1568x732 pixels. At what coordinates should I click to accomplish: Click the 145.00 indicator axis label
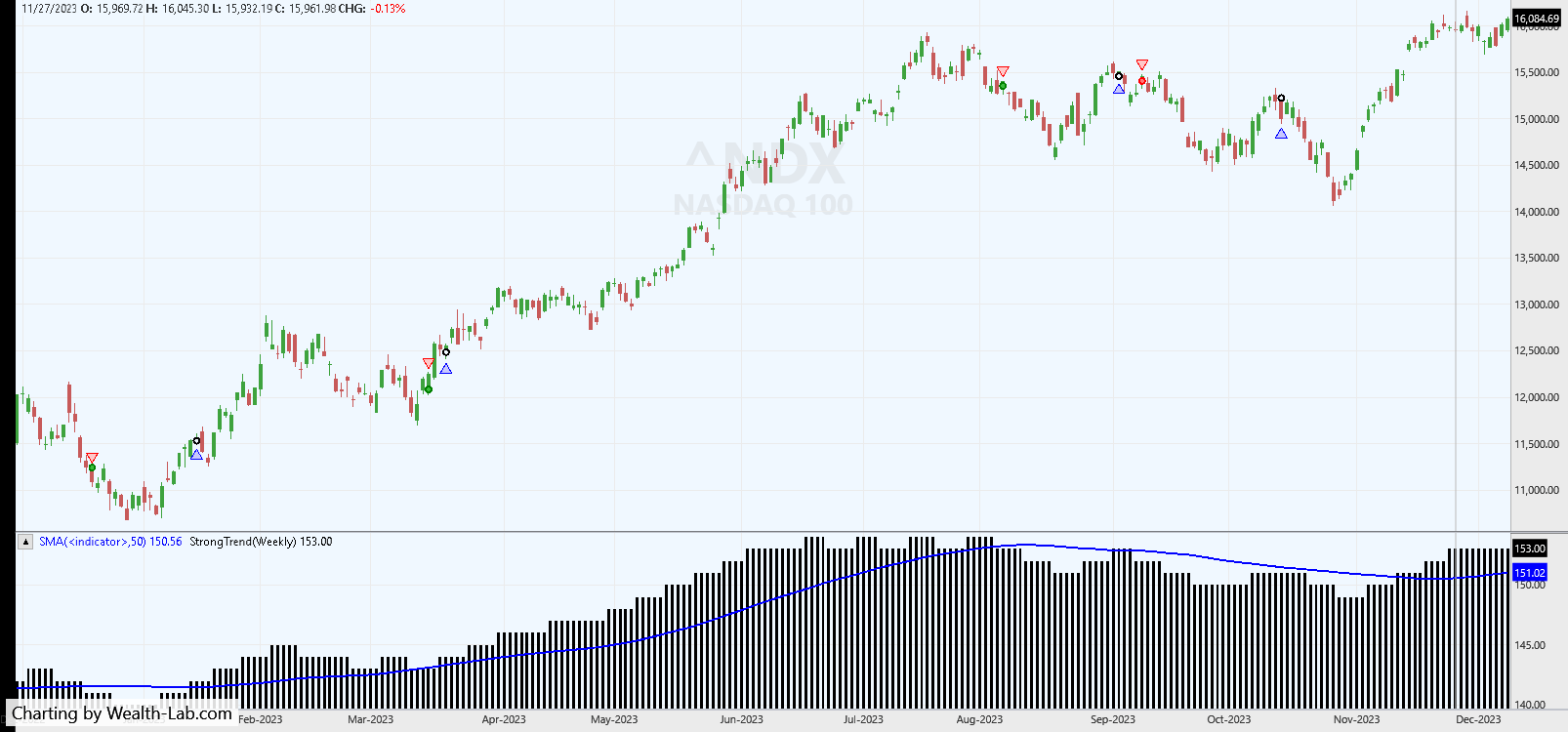click(x=1530, y=645)
